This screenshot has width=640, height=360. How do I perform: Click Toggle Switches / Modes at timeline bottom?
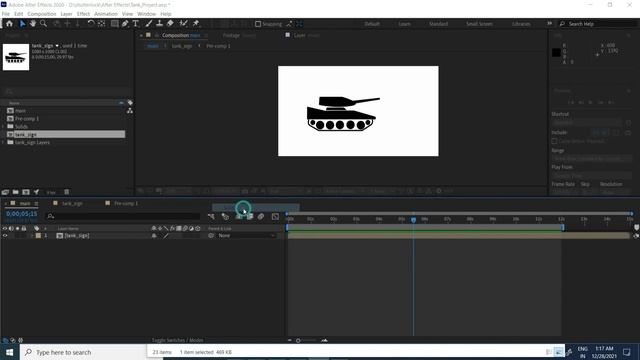tap(178, 340)
